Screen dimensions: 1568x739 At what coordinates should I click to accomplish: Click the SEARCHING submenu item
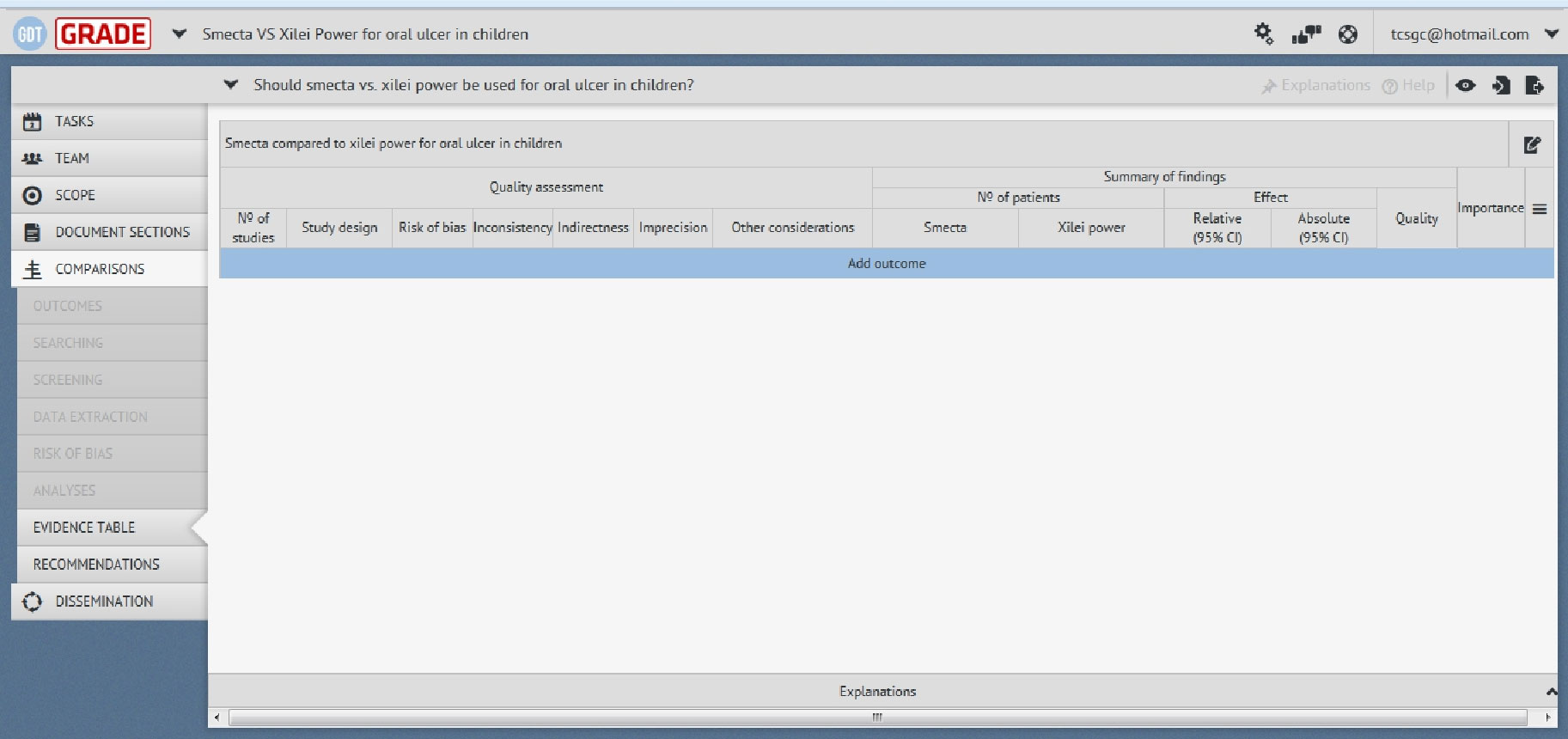112,343
